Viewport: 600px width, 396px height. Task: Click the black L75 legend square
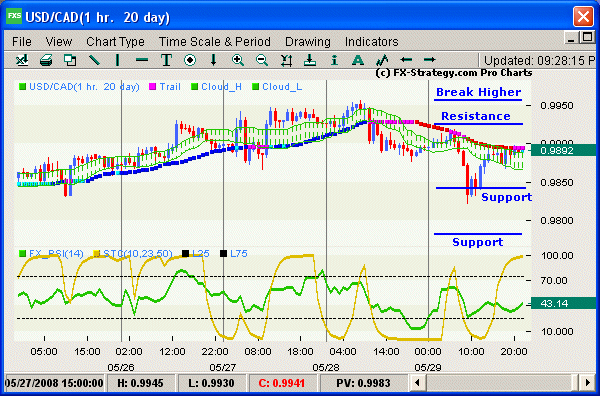pyautogui.click(x=223, y=253)
